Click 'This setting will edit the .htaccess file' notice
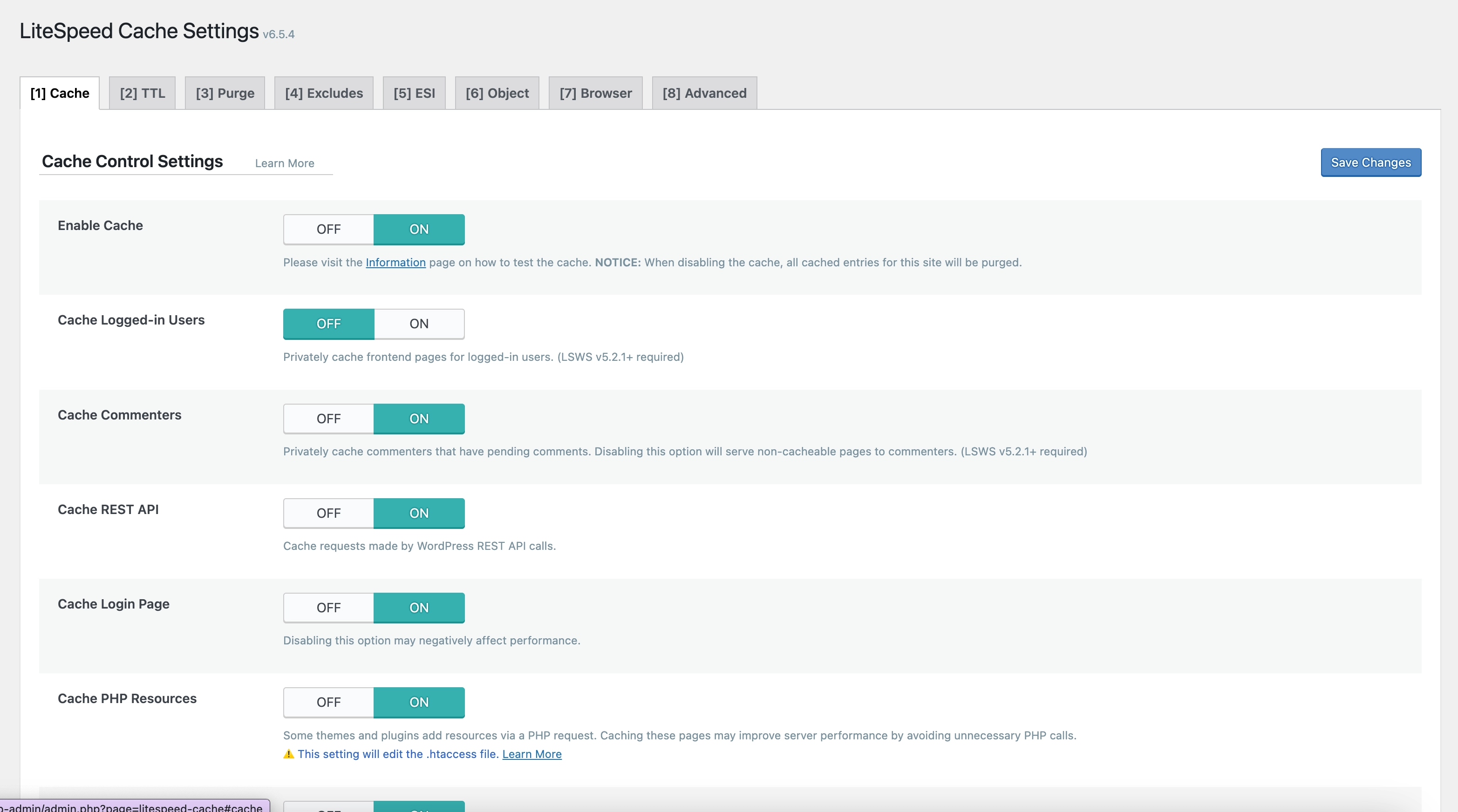1458x812 pixels. click(x=398, y=754)
